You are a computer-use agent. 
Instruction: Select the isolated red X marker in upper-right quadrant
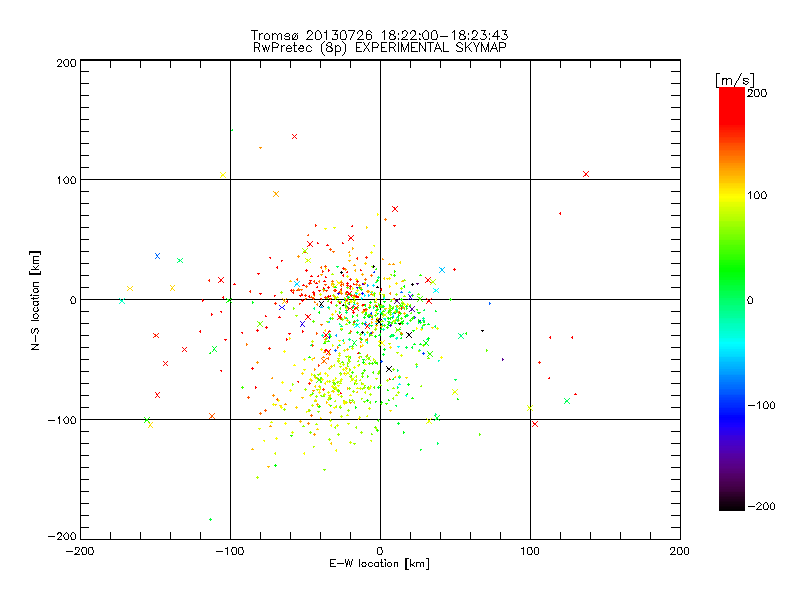pyautogui.click(x=586, y=174)
